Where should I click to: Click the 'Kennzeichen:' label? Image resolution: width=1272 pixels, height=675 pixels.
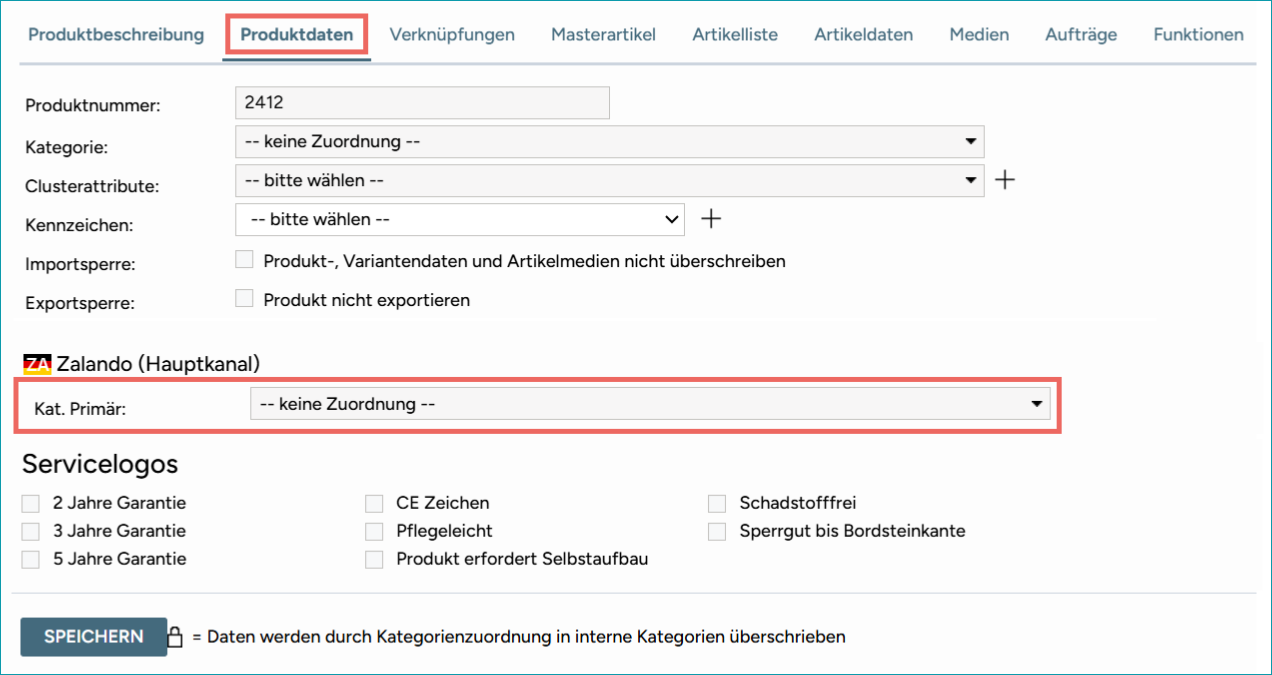click(79, 225)
